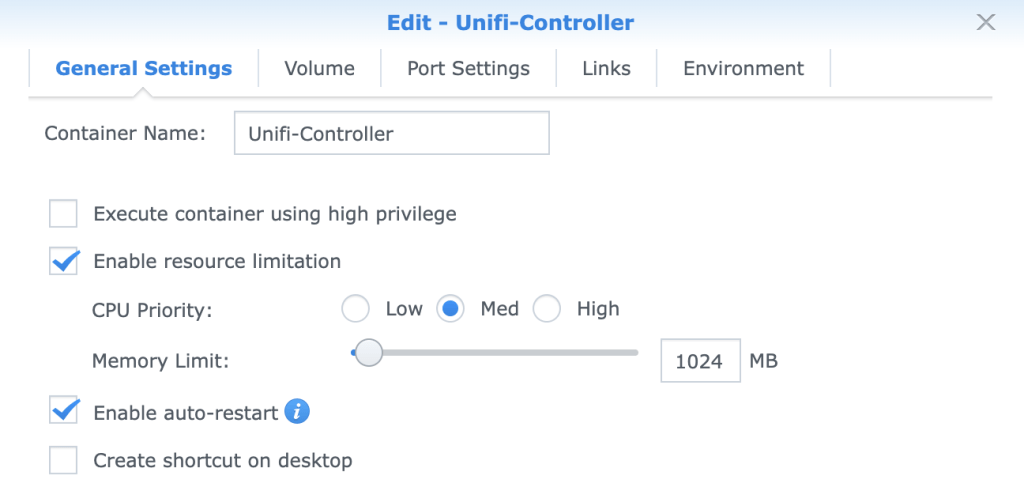The image size is (1024, 487).
Task: Click the Container Name label
Action: (x=125, y=133)
